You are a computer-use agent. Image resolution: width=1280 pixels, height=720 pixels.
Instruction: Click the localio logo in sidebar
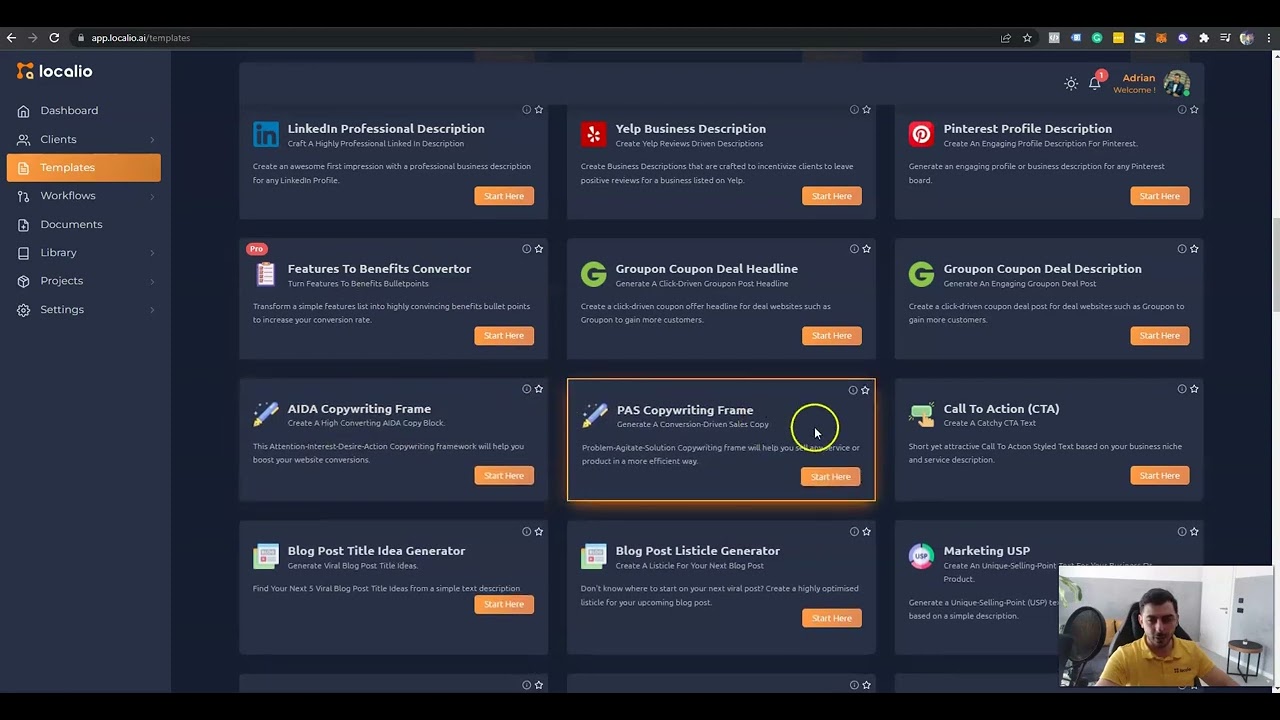[x=54, y=71]
